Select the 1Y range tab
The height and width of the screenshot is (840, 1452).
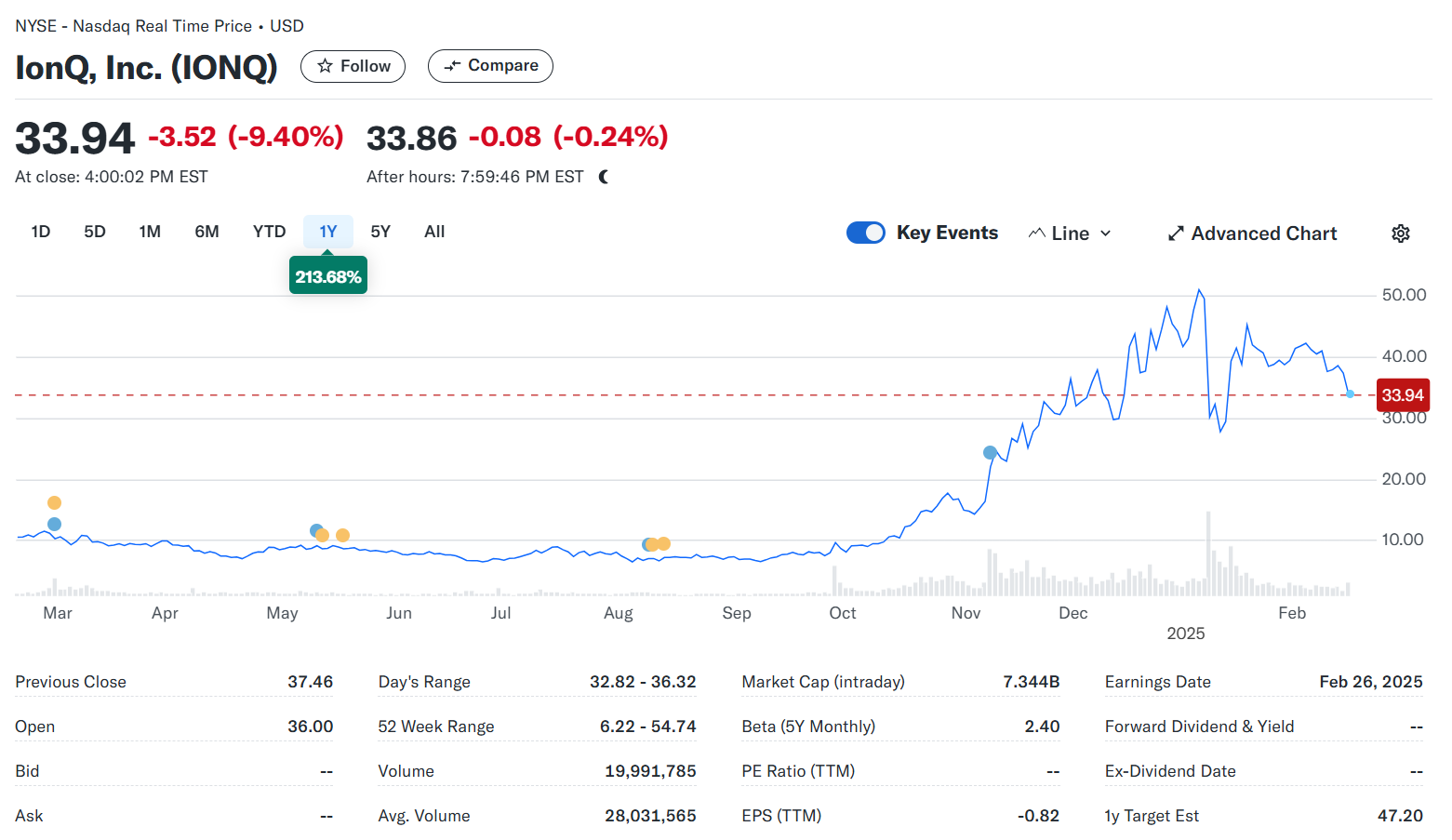click(x=328, y=232)
